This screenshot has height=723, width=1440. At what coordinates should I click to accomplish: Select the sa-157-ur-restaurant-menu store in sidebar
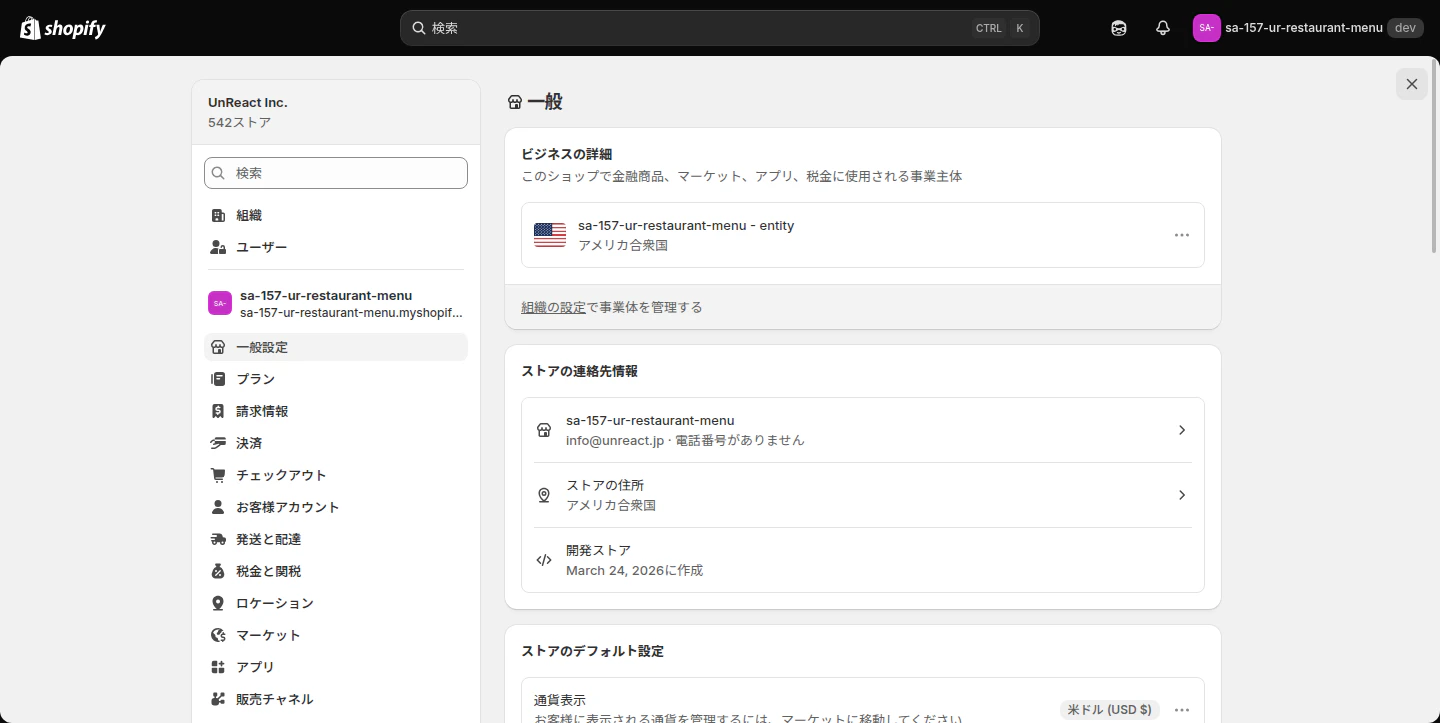click(336, 303)
